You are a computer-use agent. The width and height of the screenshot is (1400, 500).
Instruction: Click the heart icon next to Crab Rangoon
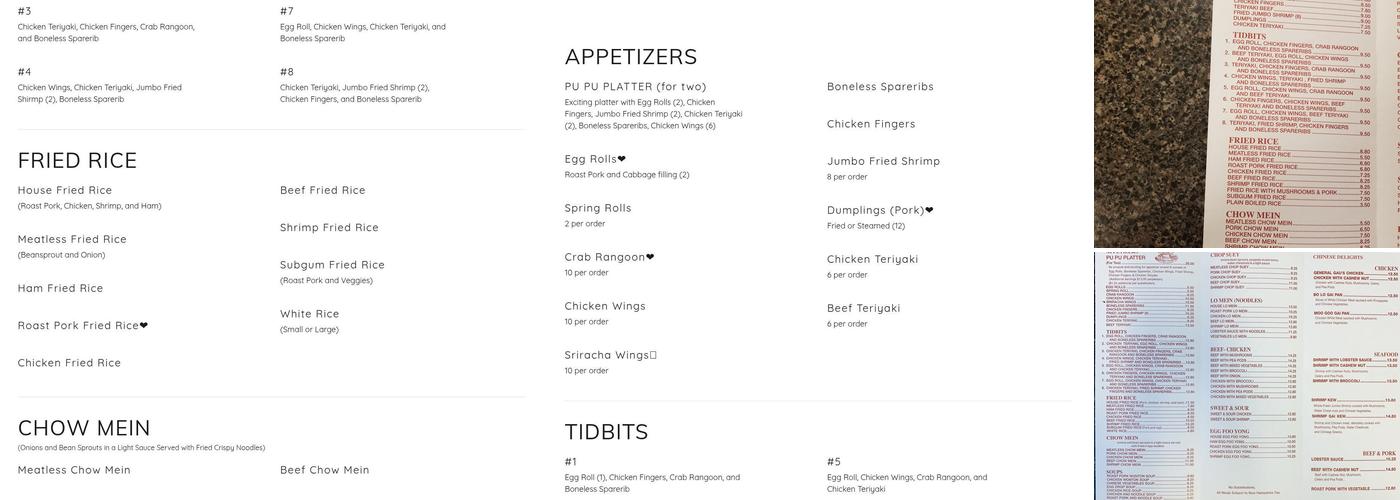coord(650,257)
